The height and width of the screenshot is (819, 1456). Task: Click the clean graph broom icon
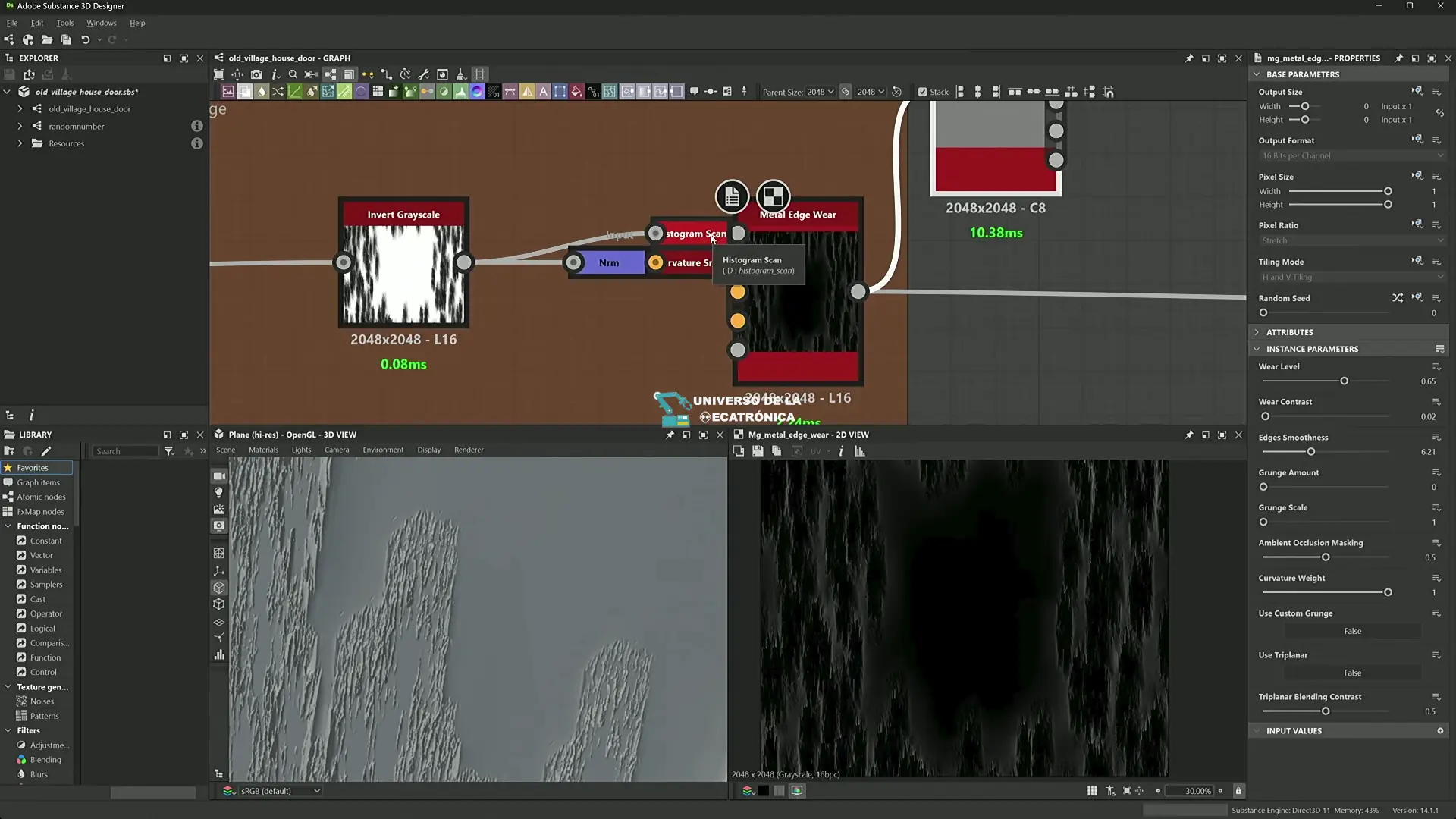tap(460, 74)
